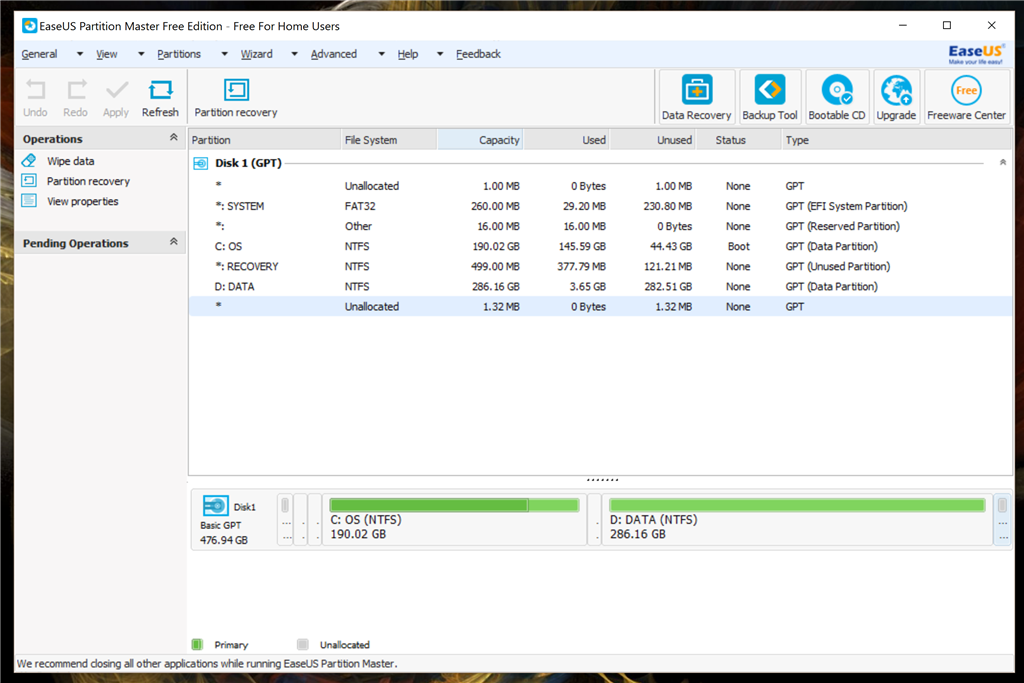The image size is (1024, 683).
Task: Select the D: DATA block in disk map
Action: 797,520
